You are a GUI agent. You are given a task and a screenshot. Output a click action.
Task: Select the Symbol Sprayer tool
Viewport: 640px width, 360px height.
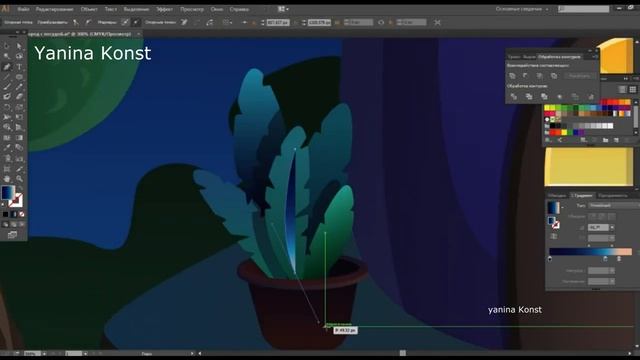point(7,158)
